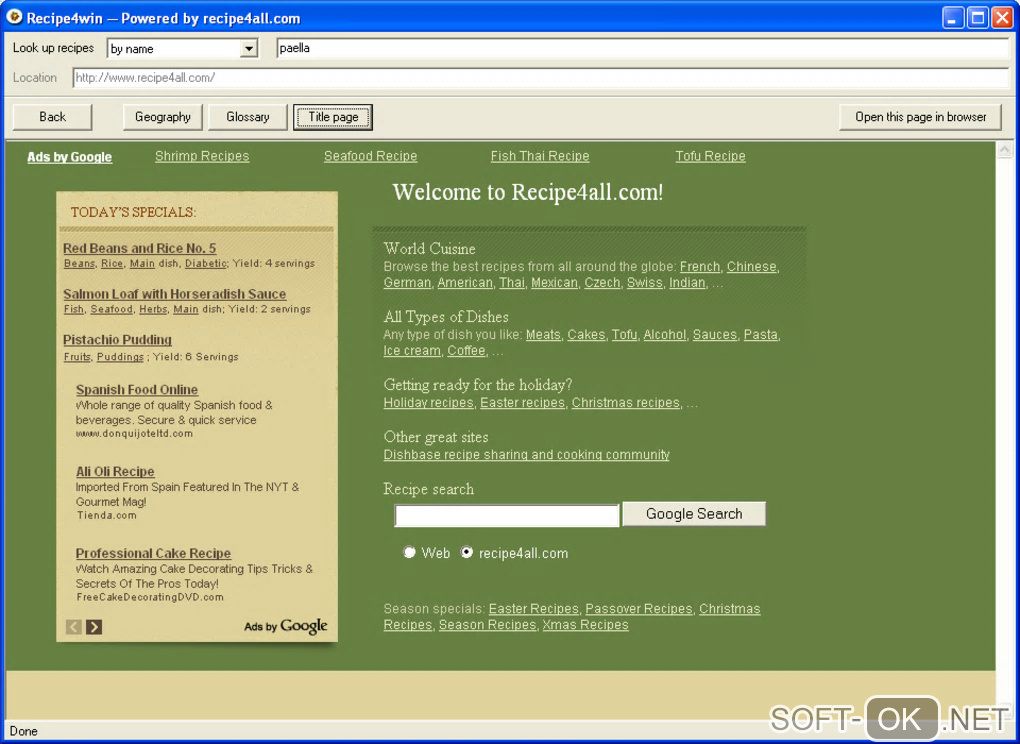1020x744 pixels.
Task: Click the Coffee link
Action: (x=466, y=351)
